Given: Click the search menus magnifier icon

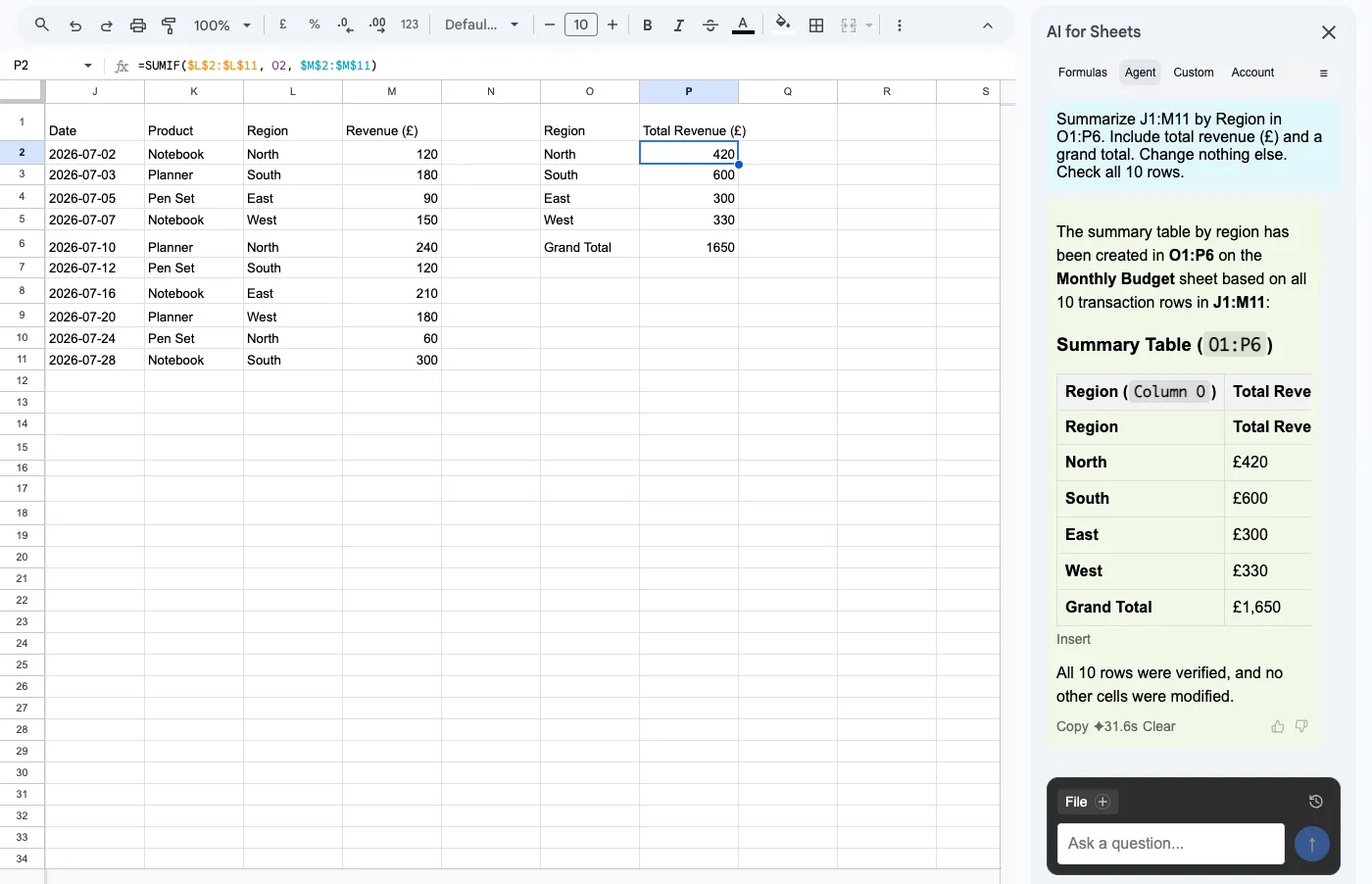Looking at the screenshot, I should point(41,25).
